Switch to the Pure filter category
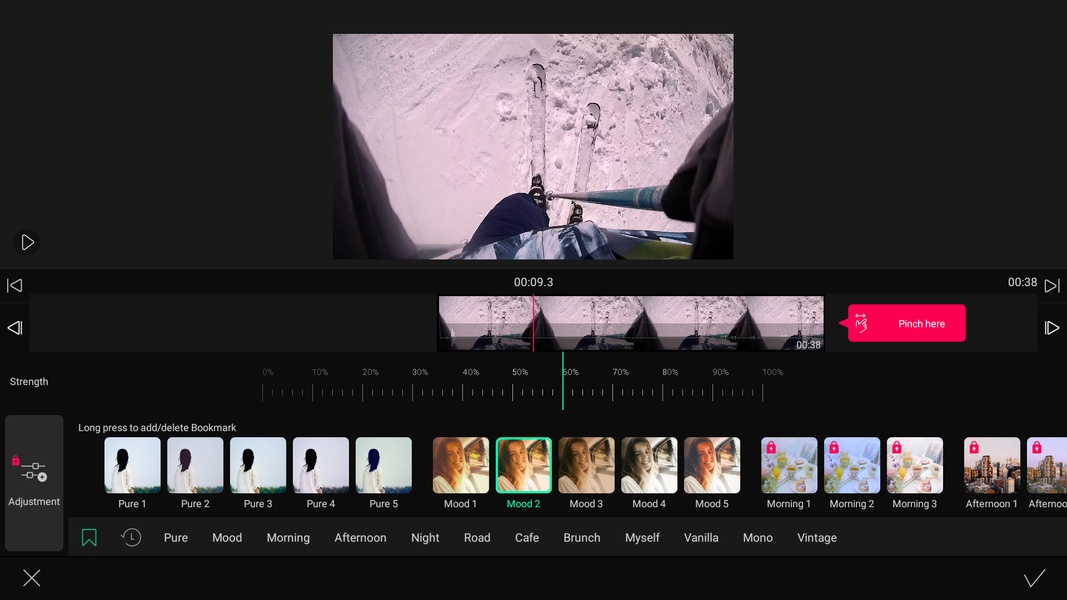Screen dimensions: 1067x600 pos(176,537)
